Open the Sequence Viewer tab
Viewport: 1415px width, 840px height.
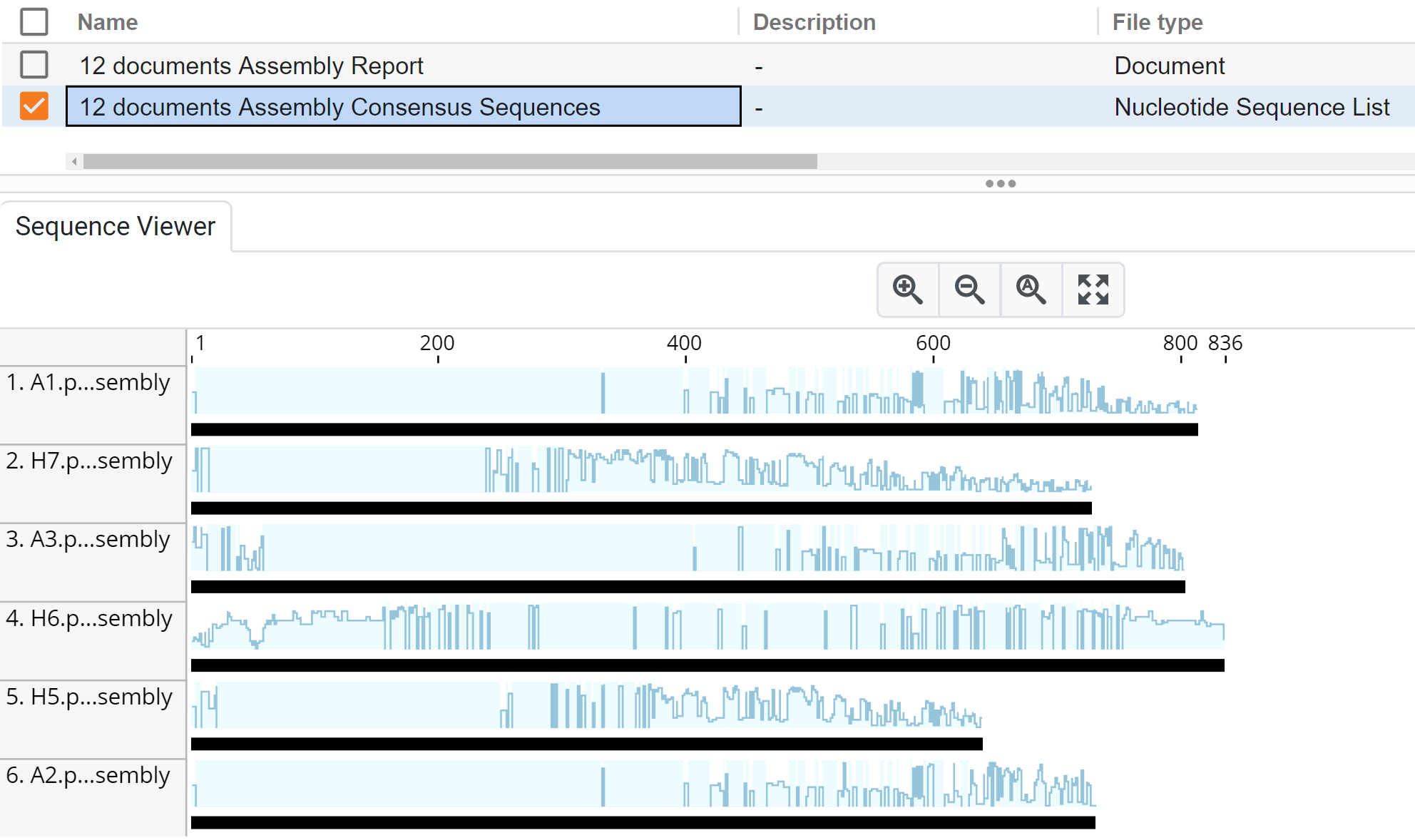pos(116,226)
